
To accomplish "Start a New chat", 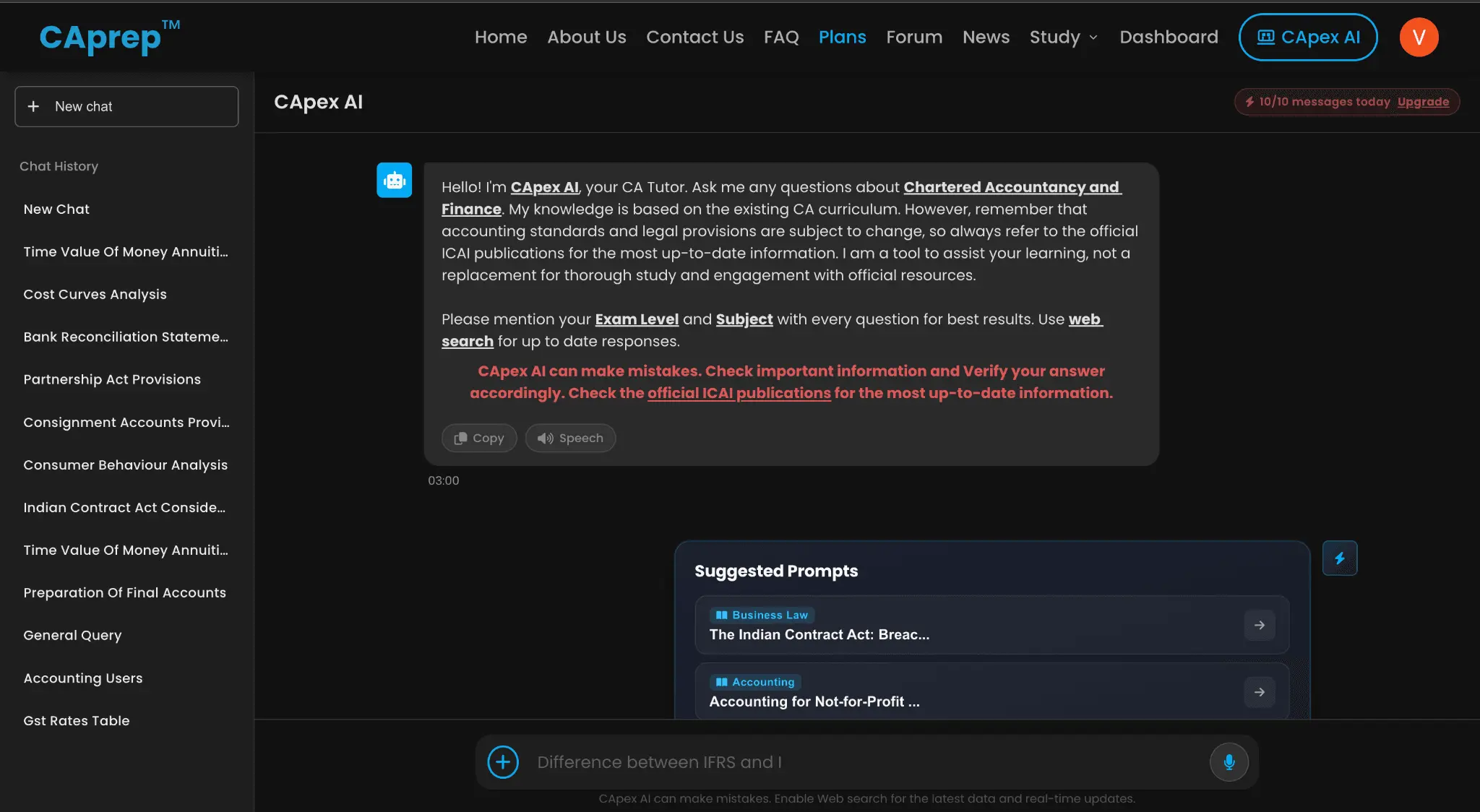I will pyautogui.click(x=126, y=106).
